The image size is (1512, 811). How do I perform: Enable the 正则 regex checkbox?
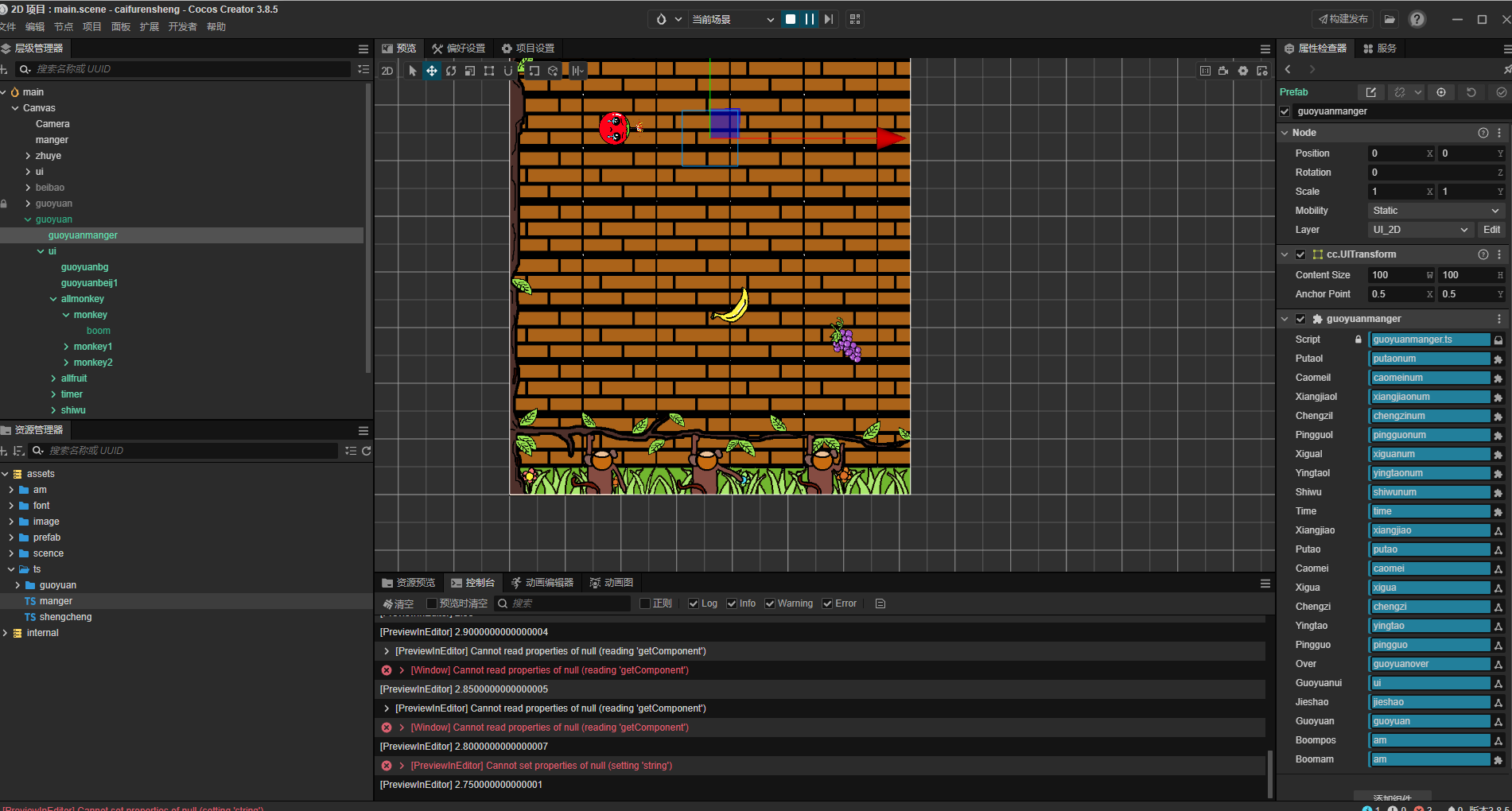tap(645, 603)
